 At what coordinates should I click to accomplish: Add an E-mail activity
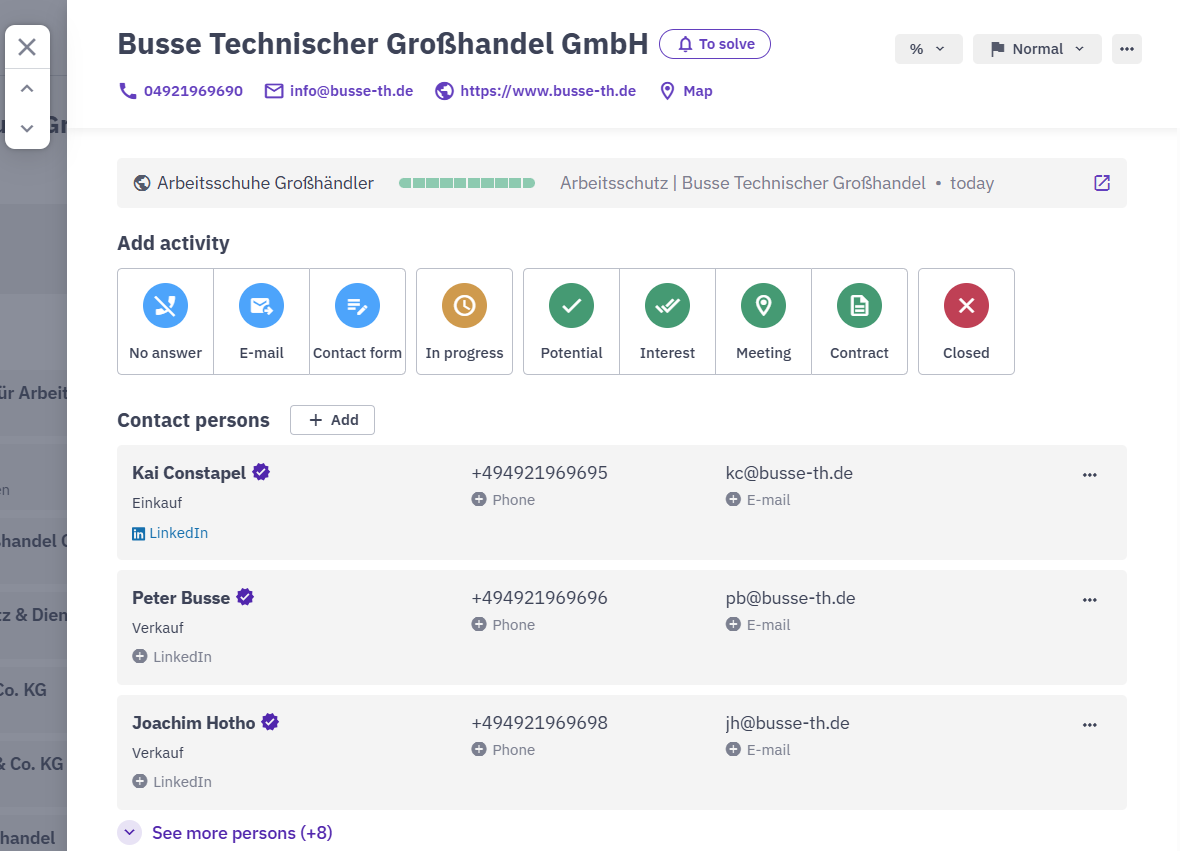point(261,321)
